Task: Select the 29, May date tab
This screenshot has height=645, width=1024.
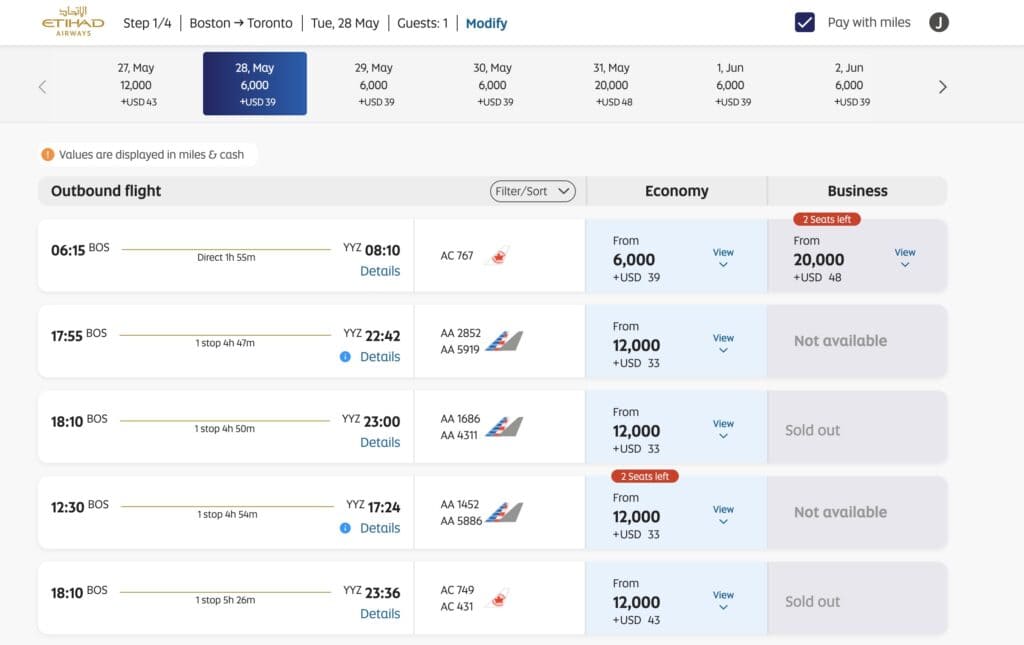Action: click(x=374, y=84)
